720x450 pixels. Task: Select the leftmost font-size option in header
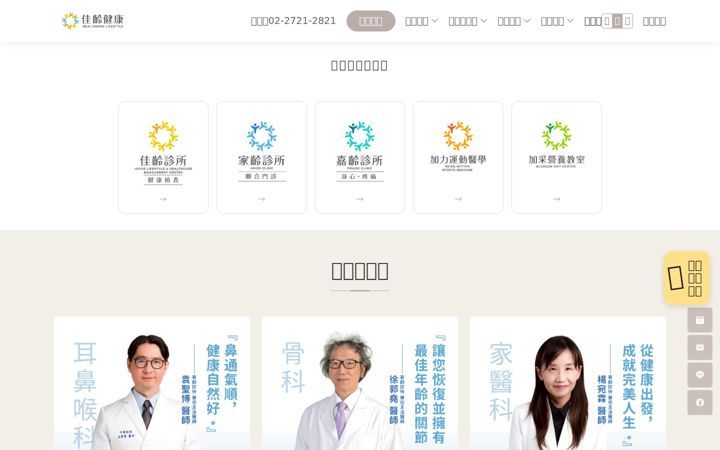(607, 21)
